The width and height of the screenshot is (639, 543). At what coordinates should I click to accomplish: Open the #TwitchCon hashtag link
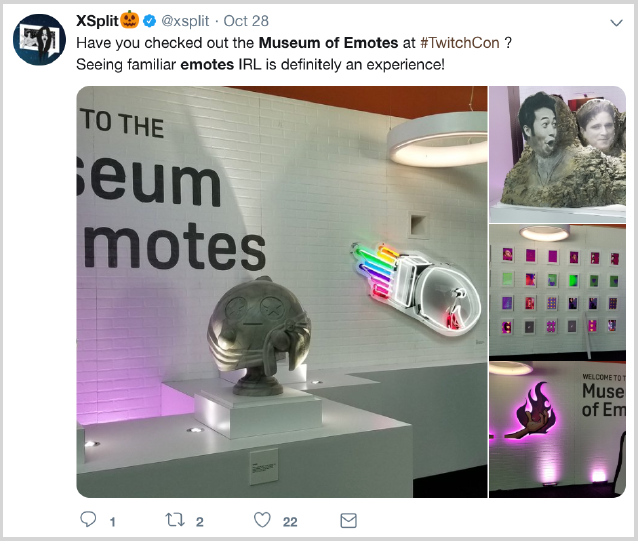[460, 43]
